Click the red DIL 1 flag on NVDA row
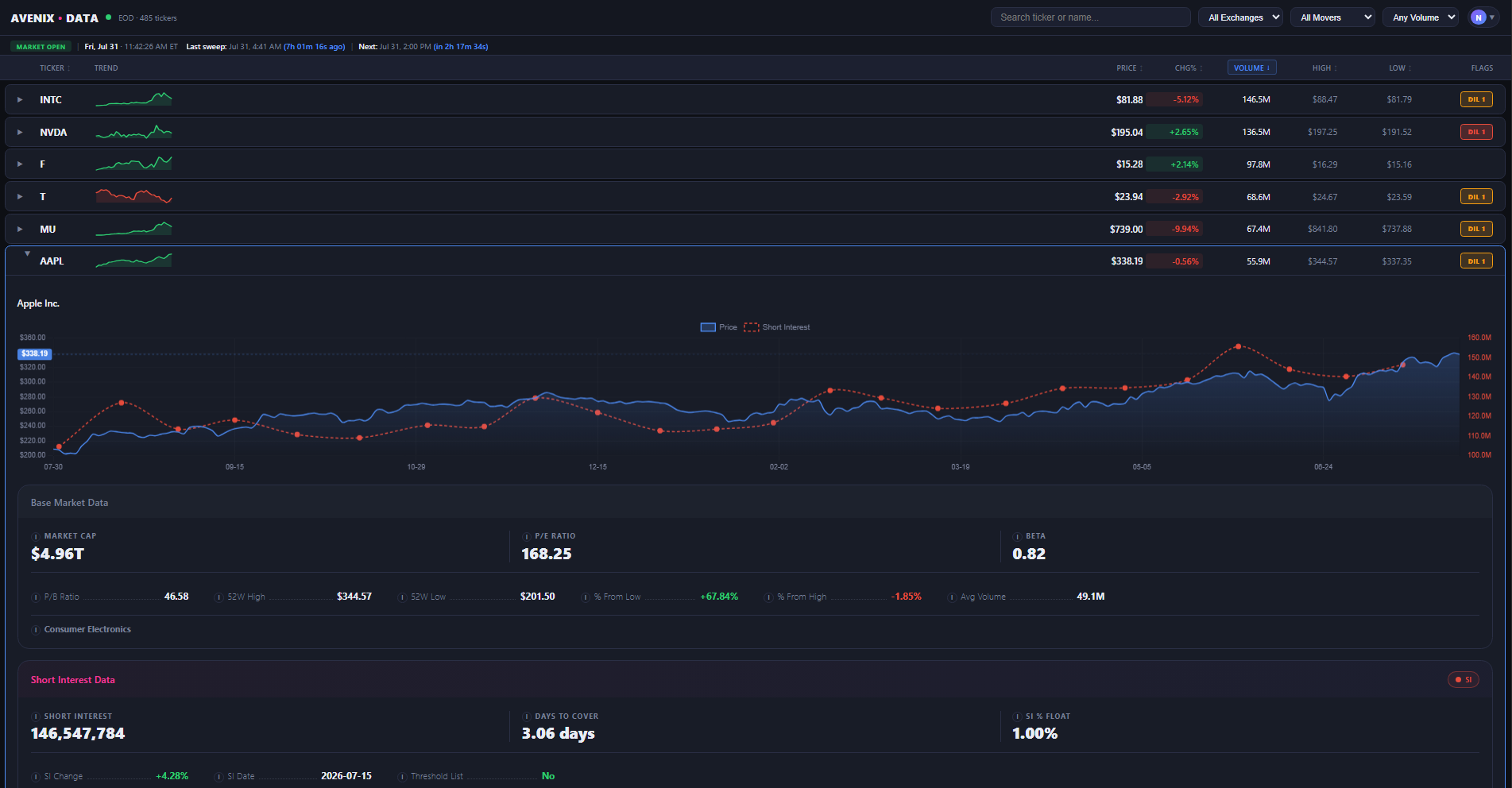The image size is (1512, 788). [1476, 132]
